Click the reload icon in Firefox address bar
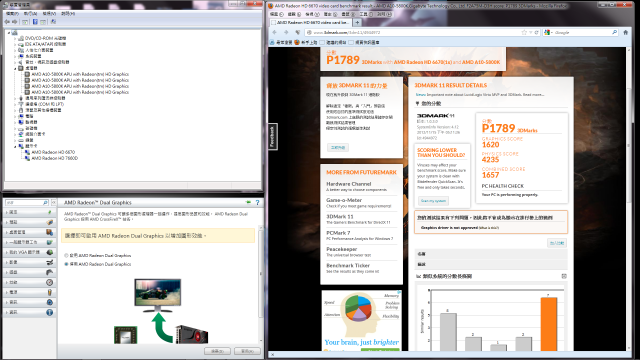 (x=536, y=32)
